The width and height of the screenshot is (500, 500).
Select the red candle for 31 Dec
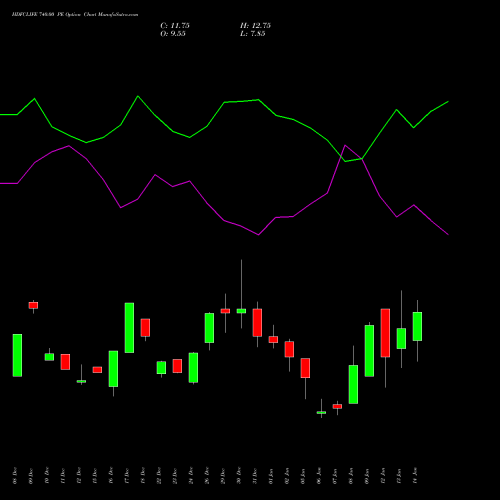(x=257, y=323)
